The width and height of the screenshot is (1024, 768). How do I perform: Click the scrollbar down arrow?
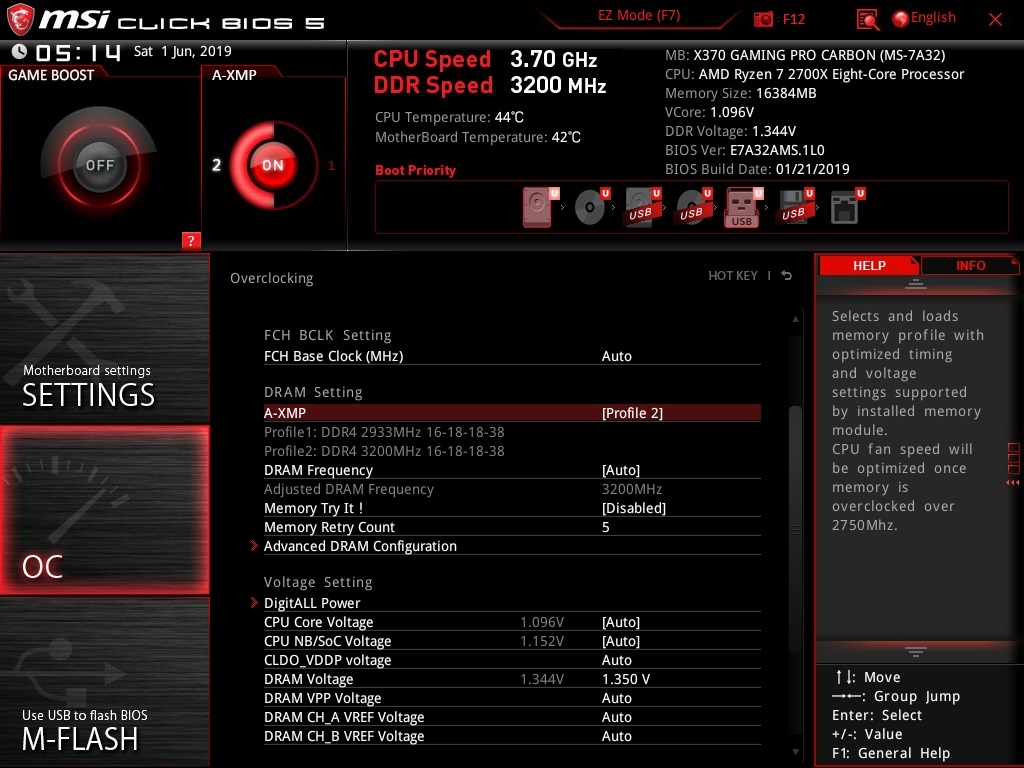795,752
